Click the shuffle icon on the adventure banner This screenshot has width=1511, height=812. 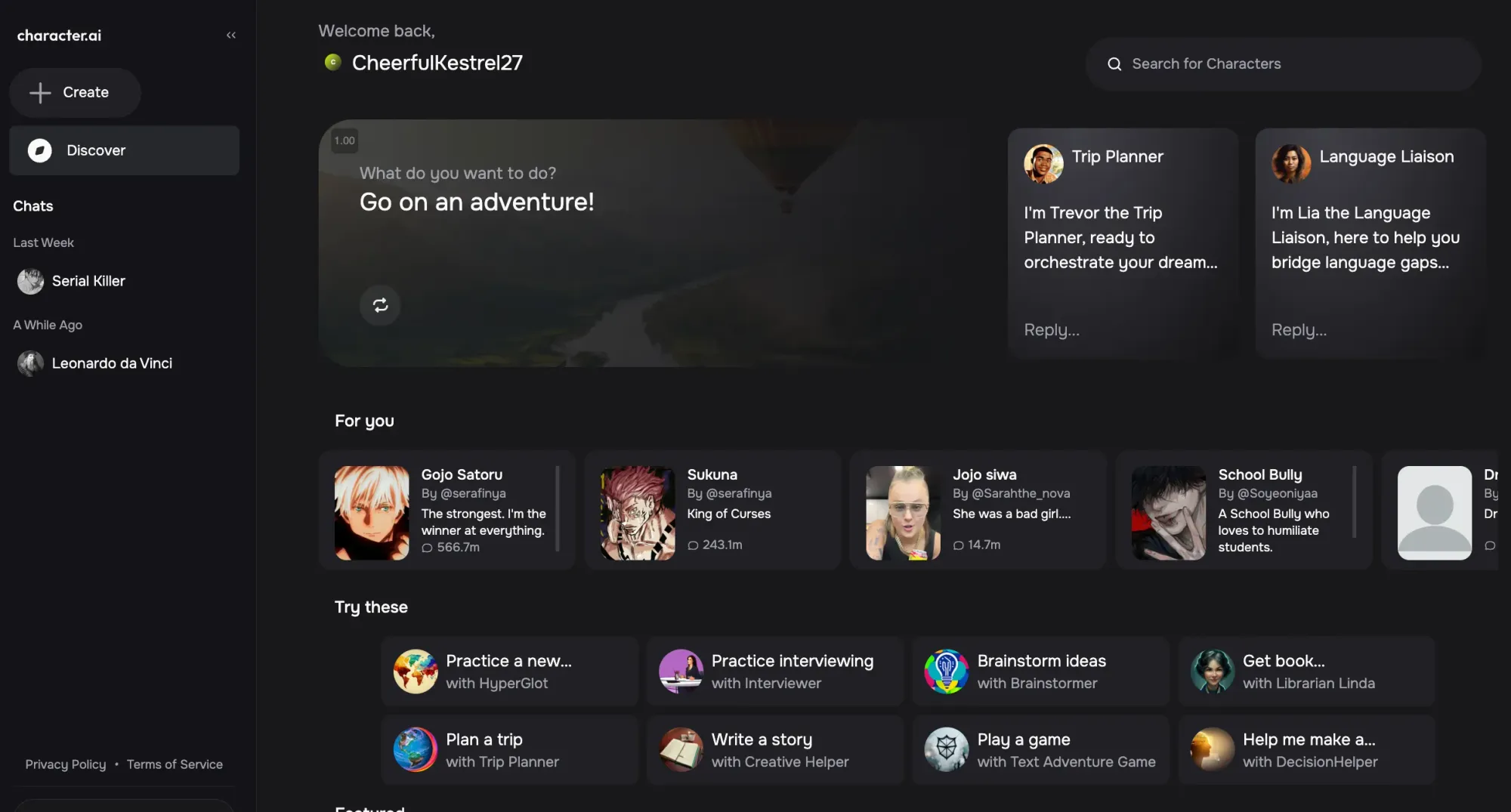click(x=380, y=305)
